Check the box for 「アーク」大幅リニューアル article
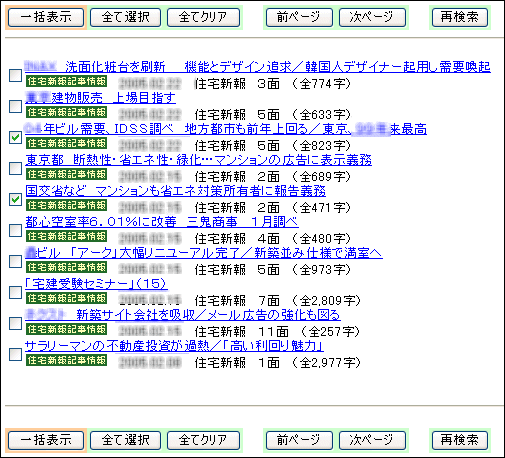Viewport: 505px width, 458px height. coord(15,261)
